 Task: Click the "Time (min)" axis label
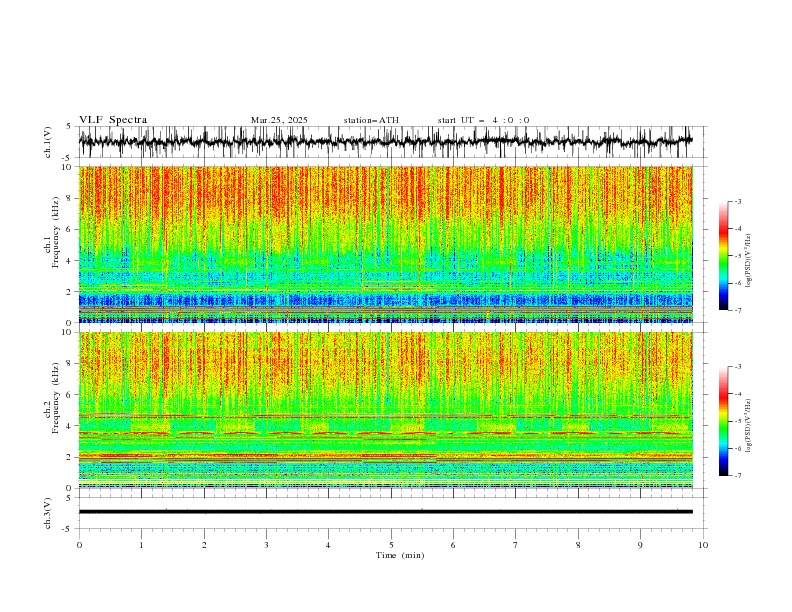point(400,555)
